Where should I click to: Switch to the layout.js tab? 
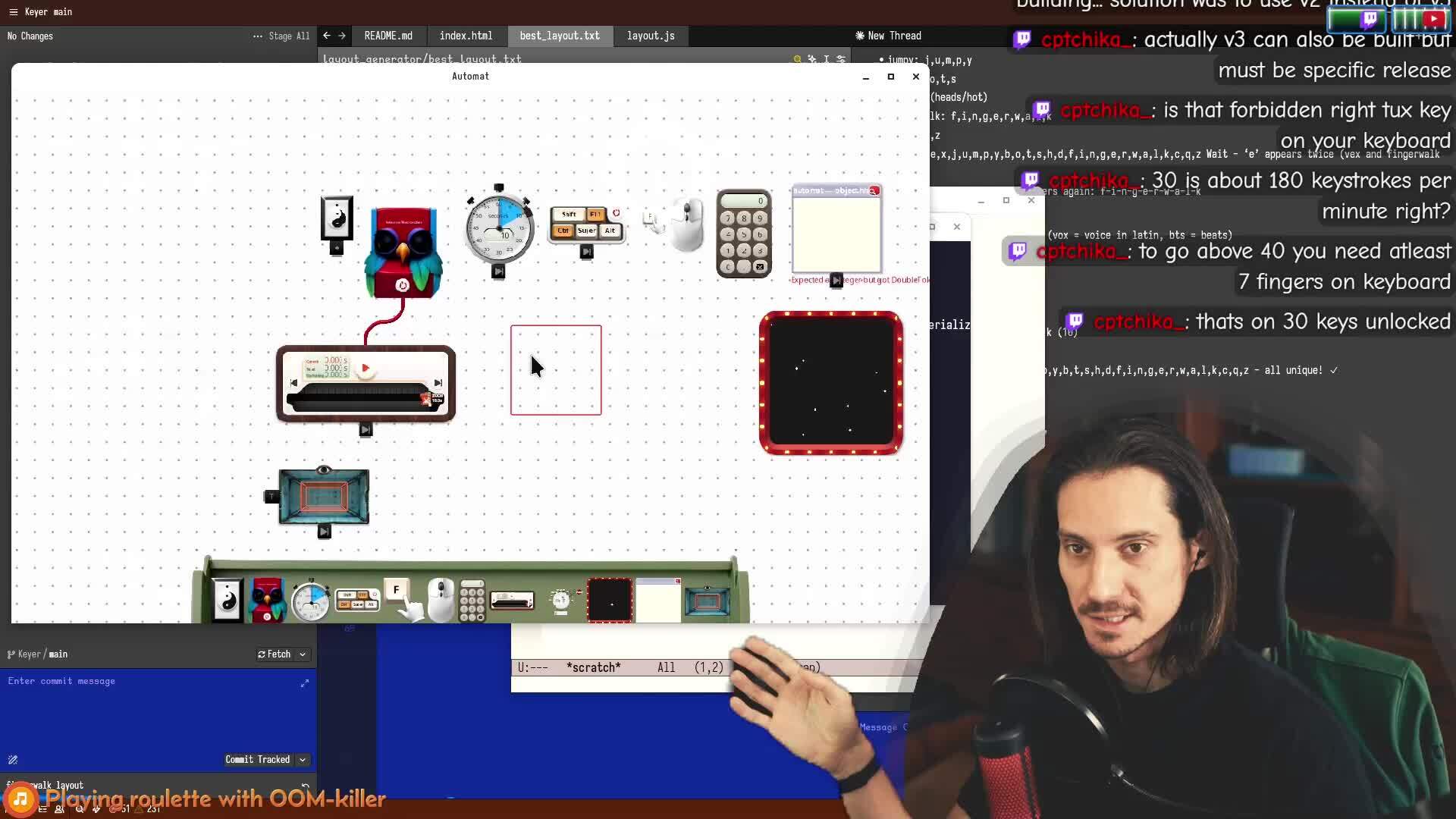(x=651, y=36)
